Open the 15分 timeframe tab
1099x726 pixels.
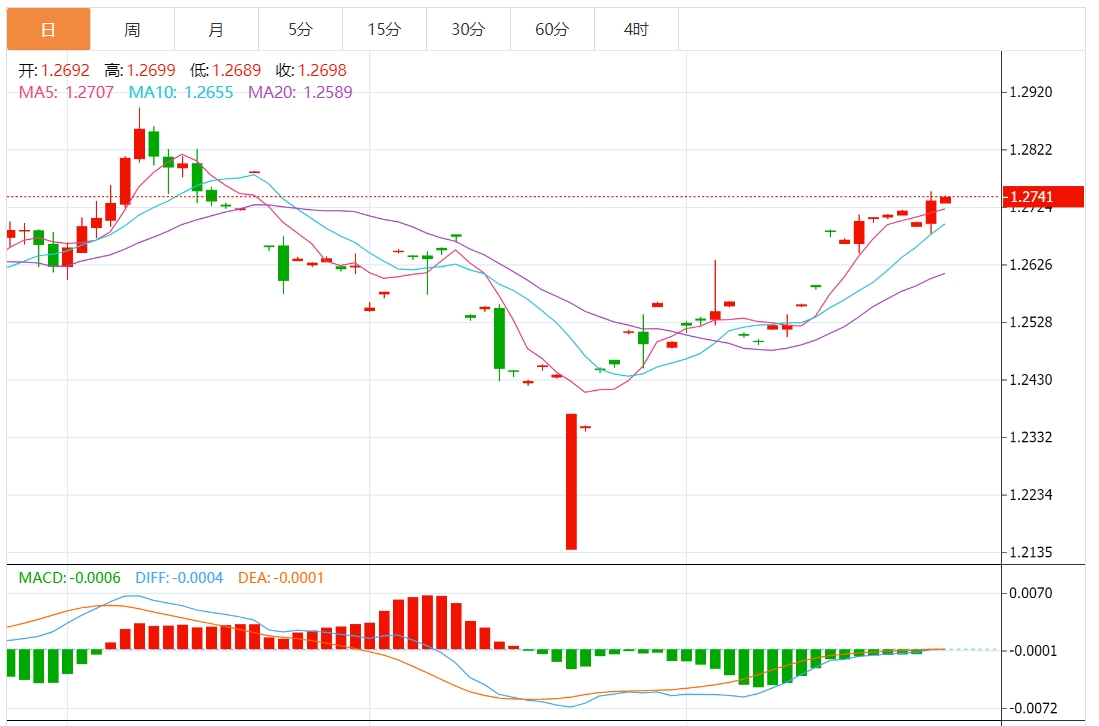385,29
